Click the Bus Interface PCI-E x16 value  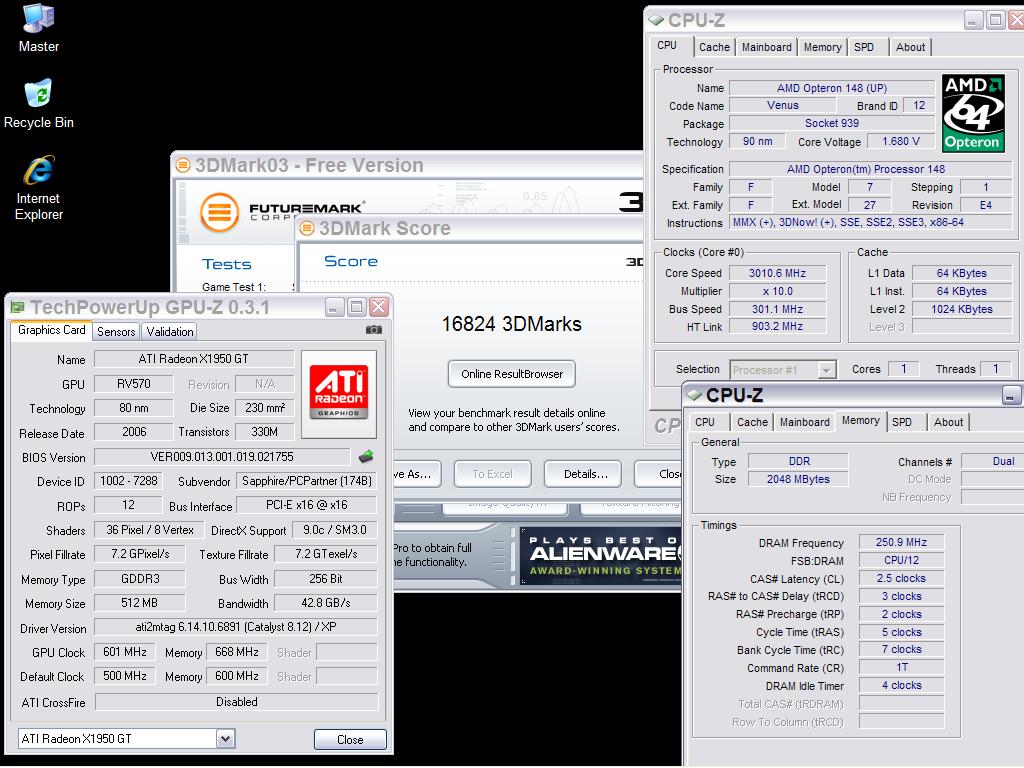(306, 505)
